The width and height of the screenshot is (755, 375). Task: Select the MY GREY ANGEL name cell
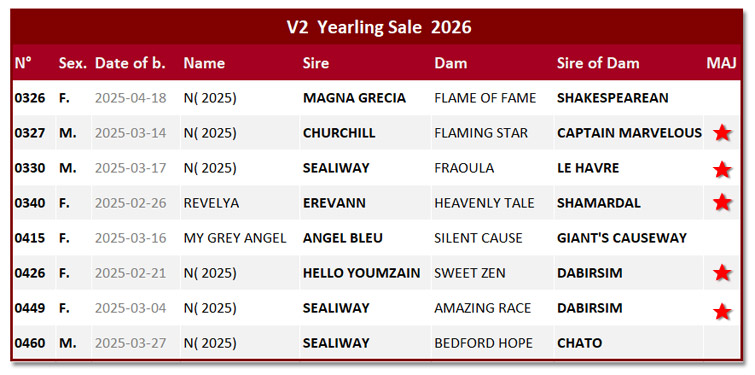tap(235, 238)
